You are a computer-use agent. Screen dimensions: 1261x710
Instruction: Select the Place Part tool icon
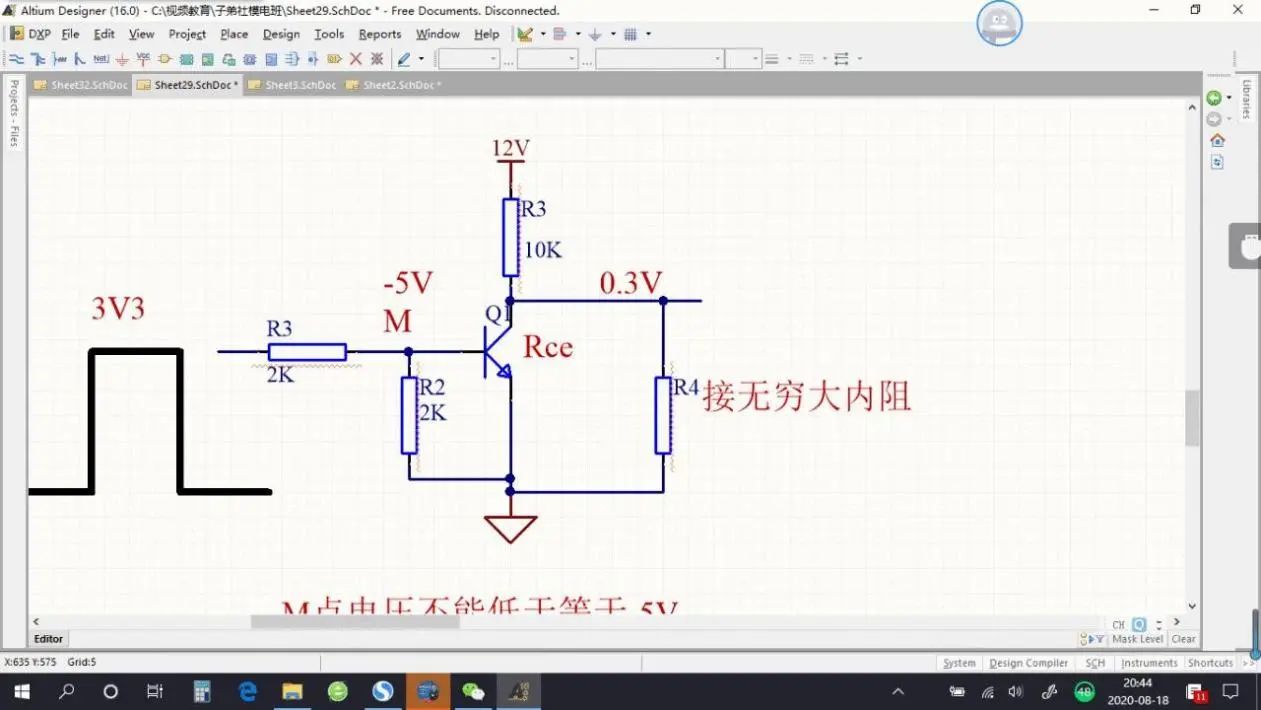pos(165,59)
